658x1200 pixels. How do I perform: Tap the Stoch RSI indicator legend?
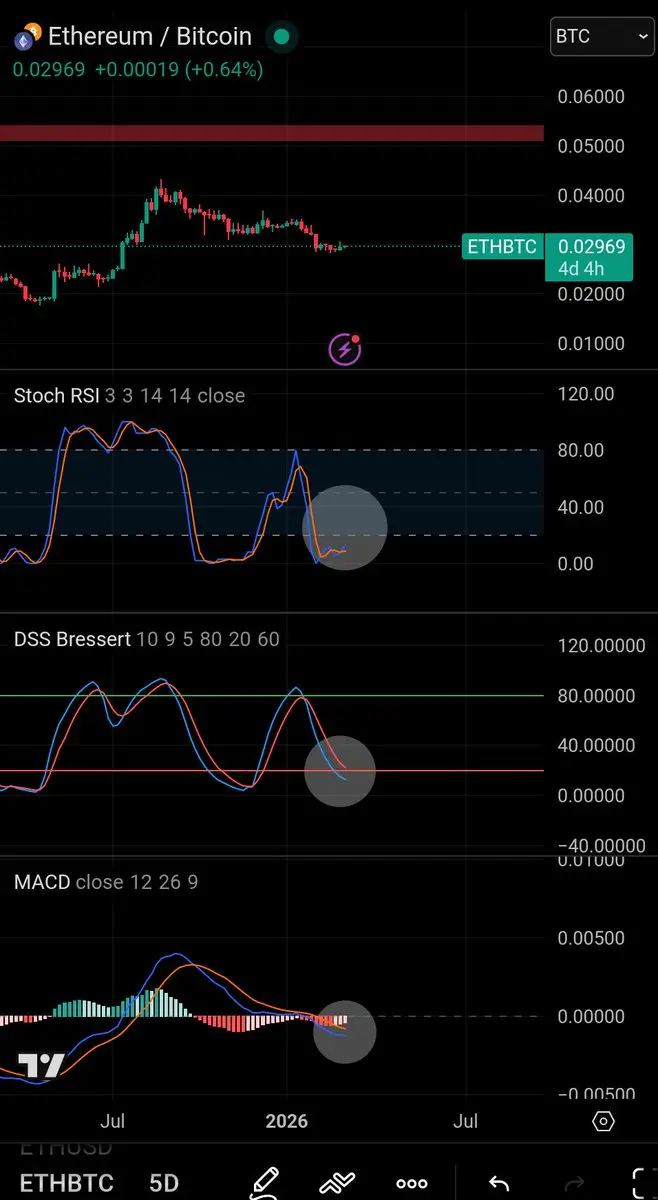(129, 395)
